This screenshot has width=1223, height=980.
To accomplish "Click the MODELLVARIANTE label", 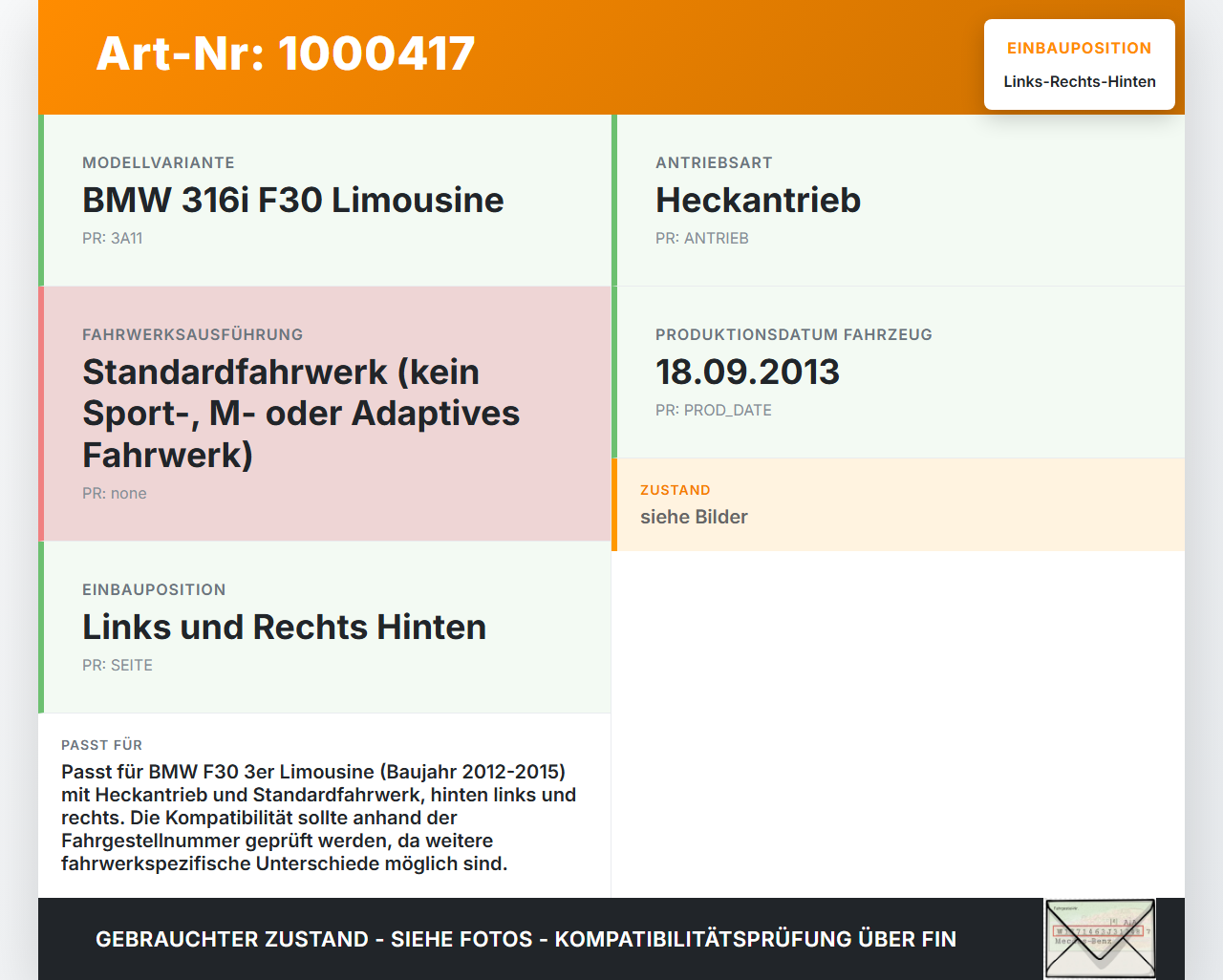I will [159, 163].
